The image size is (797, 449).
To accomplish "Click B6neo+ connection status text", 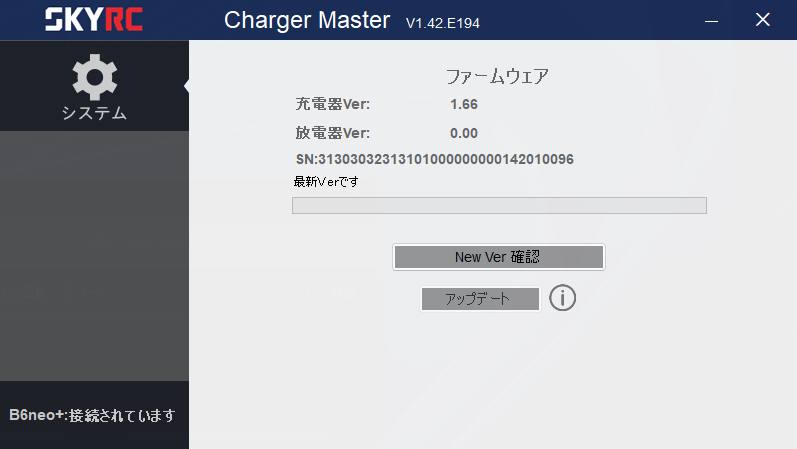I will pos(92,415).
